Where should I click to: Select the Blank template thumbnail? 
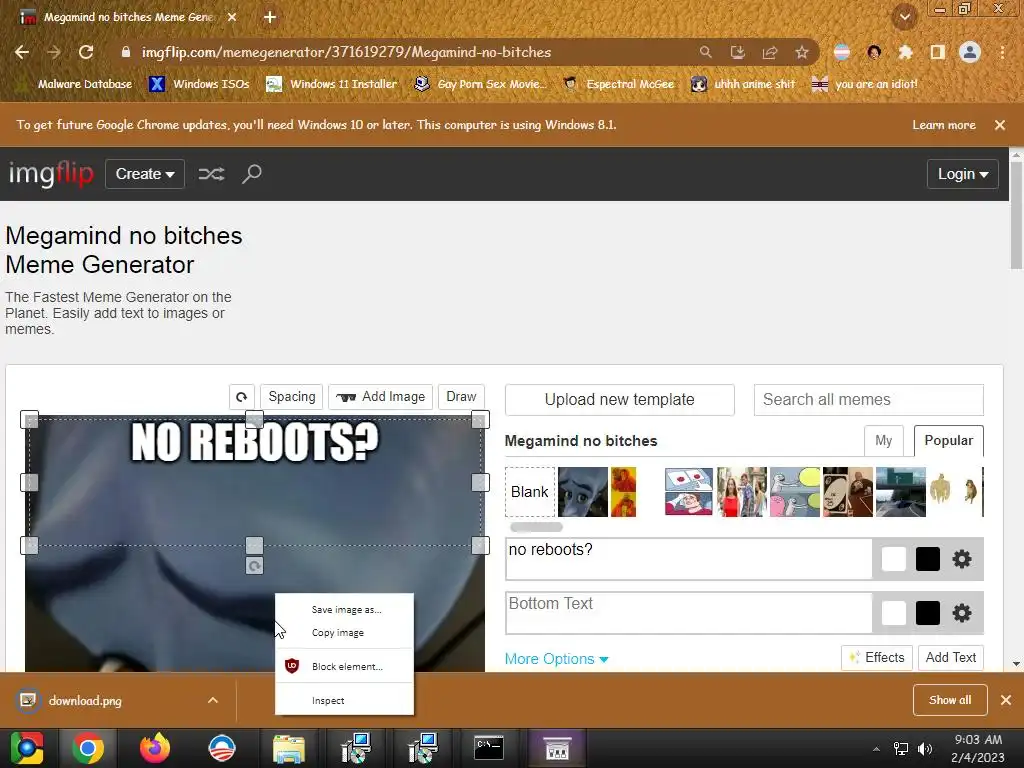click(530, 492)
